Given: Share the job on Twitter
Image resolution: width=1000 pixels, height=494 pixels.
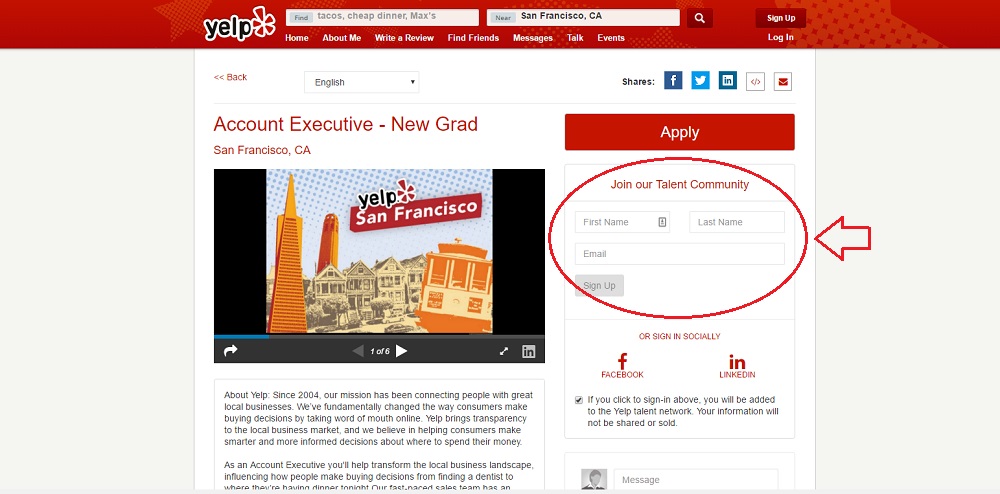Looking at the screenshot, I should coord(700,80).
